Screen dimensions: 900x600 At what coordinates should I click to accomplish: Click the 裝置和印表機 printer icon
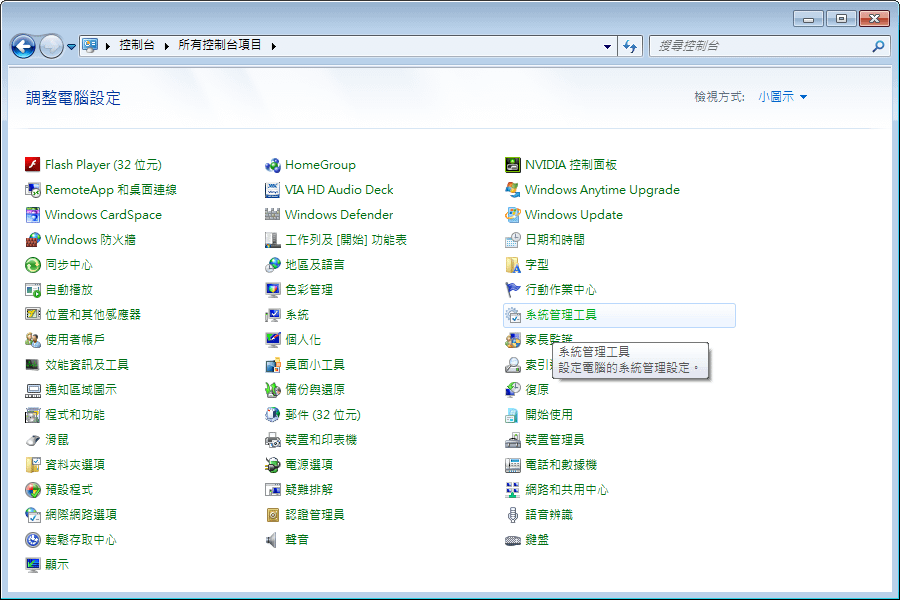click(273, 440)
